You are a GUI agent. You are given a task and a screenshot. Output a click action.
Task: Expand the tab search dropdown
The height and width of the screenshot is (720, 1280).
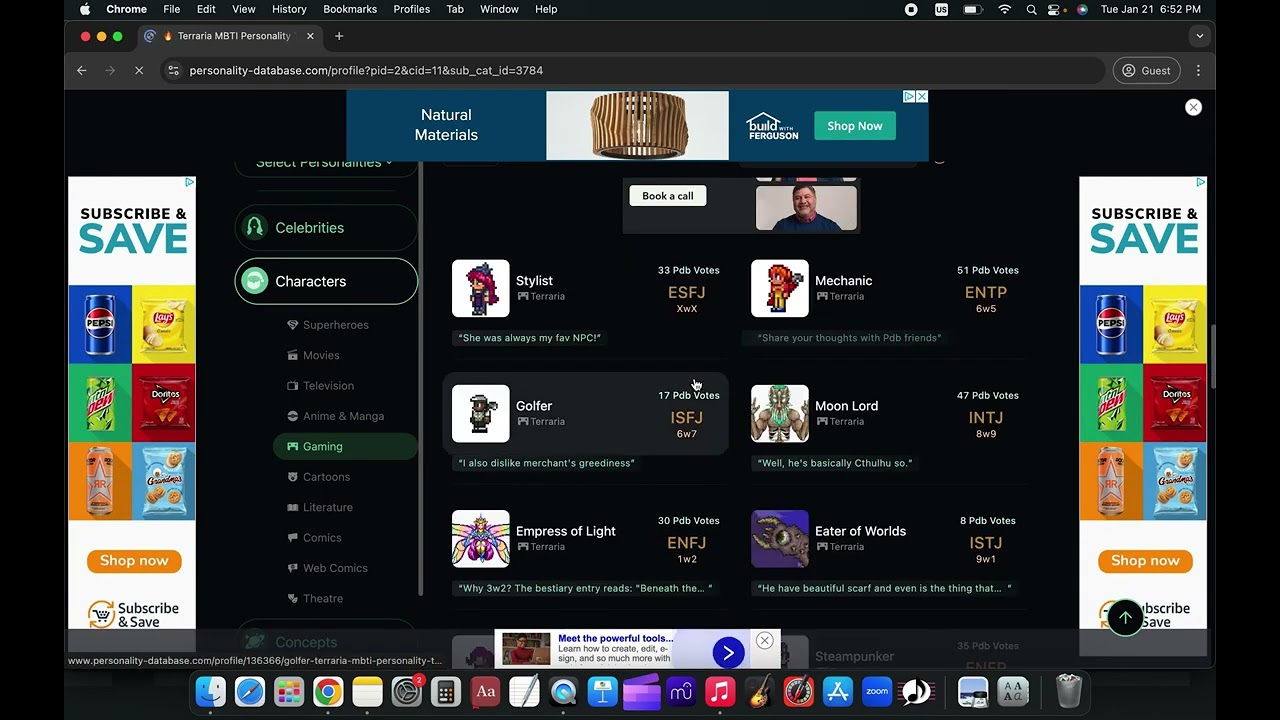click(x=1199, y=36)
